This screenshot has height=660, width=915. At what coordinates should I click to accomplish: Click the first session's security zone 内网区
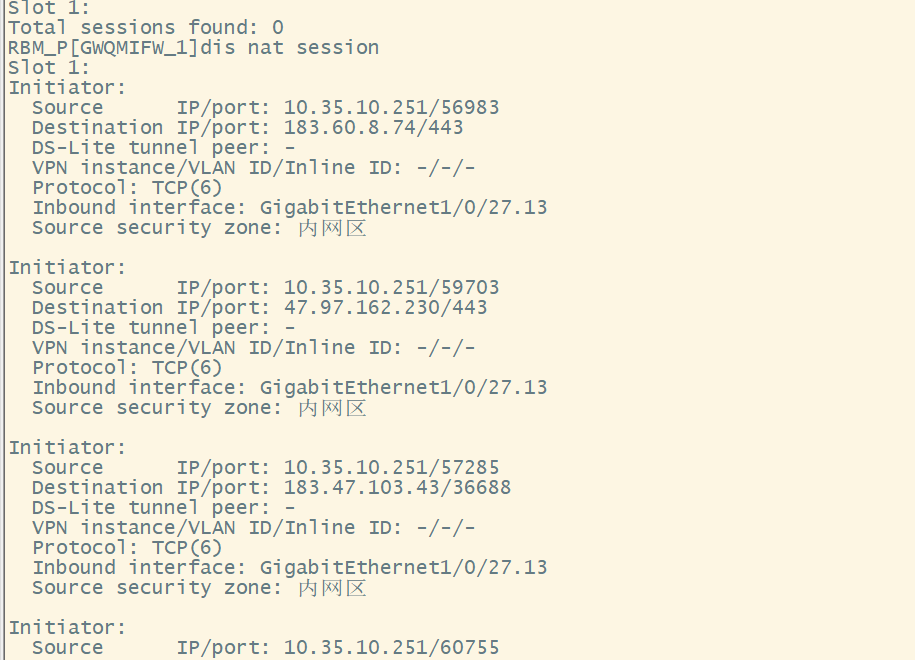332,228
